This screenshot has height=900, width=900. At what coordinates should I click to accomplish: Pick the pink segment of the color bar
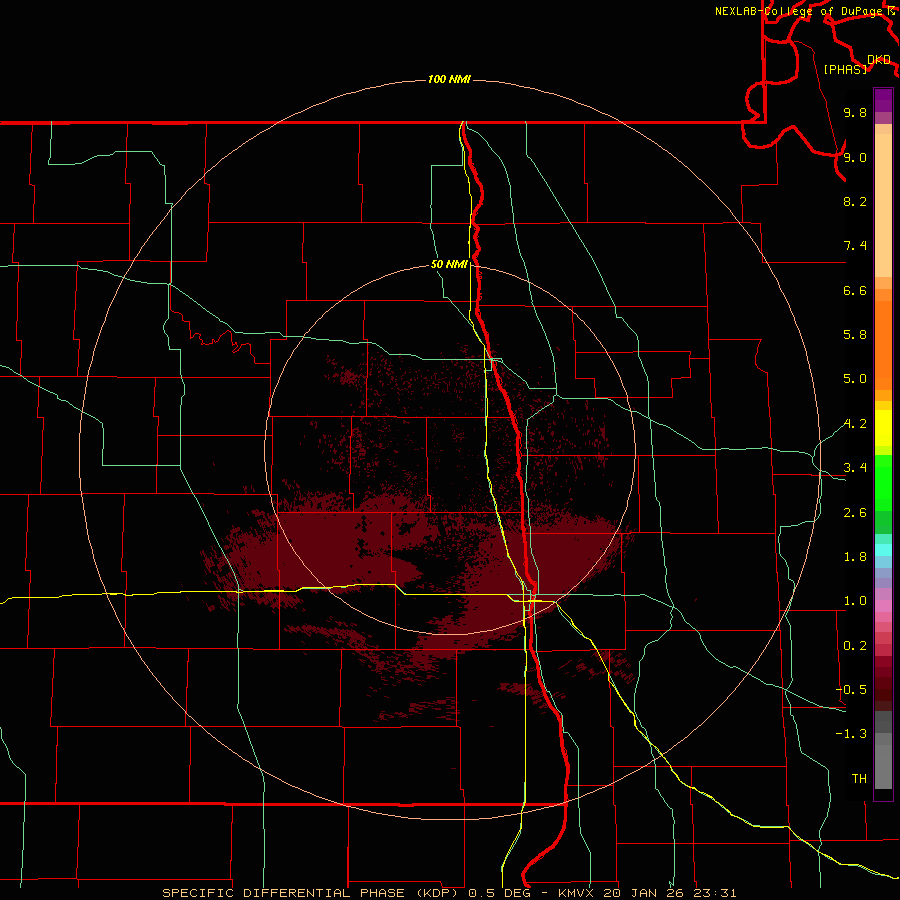click(x=883, y=606)
